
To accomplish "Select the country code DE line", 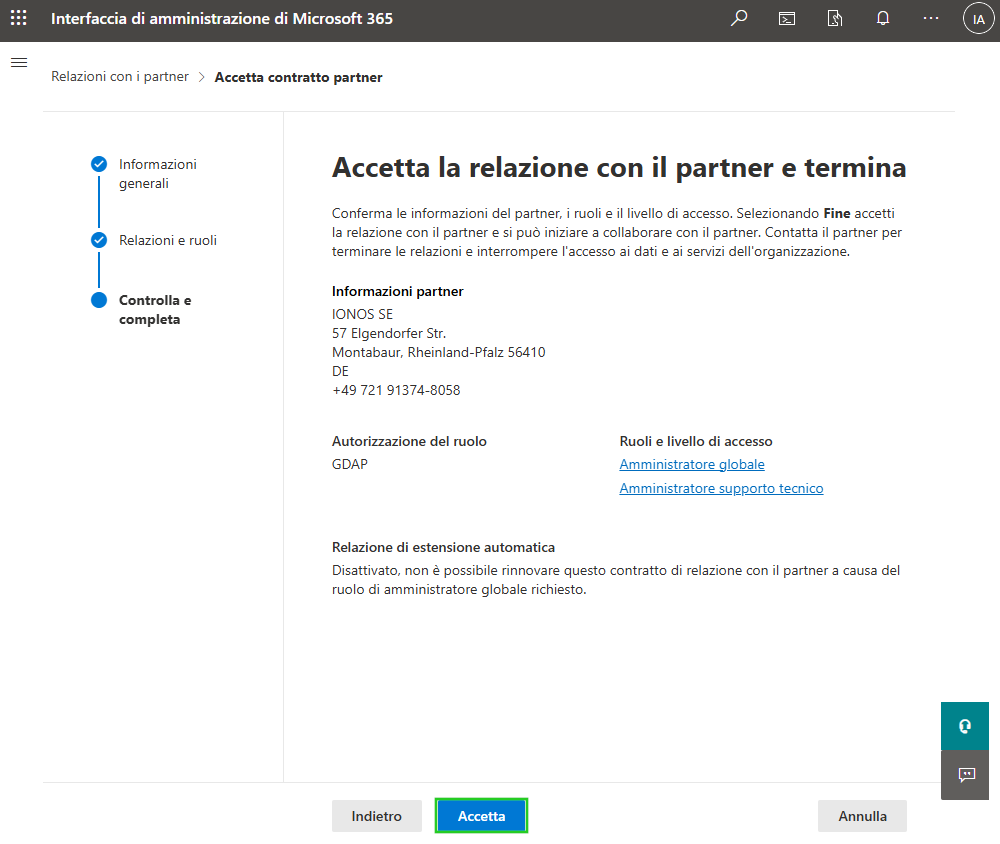I will point(341,371).
